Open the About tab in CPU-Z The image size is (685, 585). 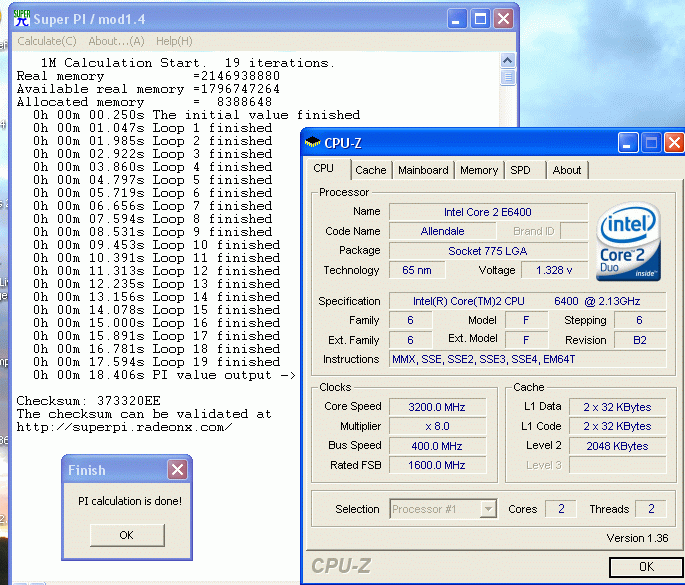[x=567, y=170]
